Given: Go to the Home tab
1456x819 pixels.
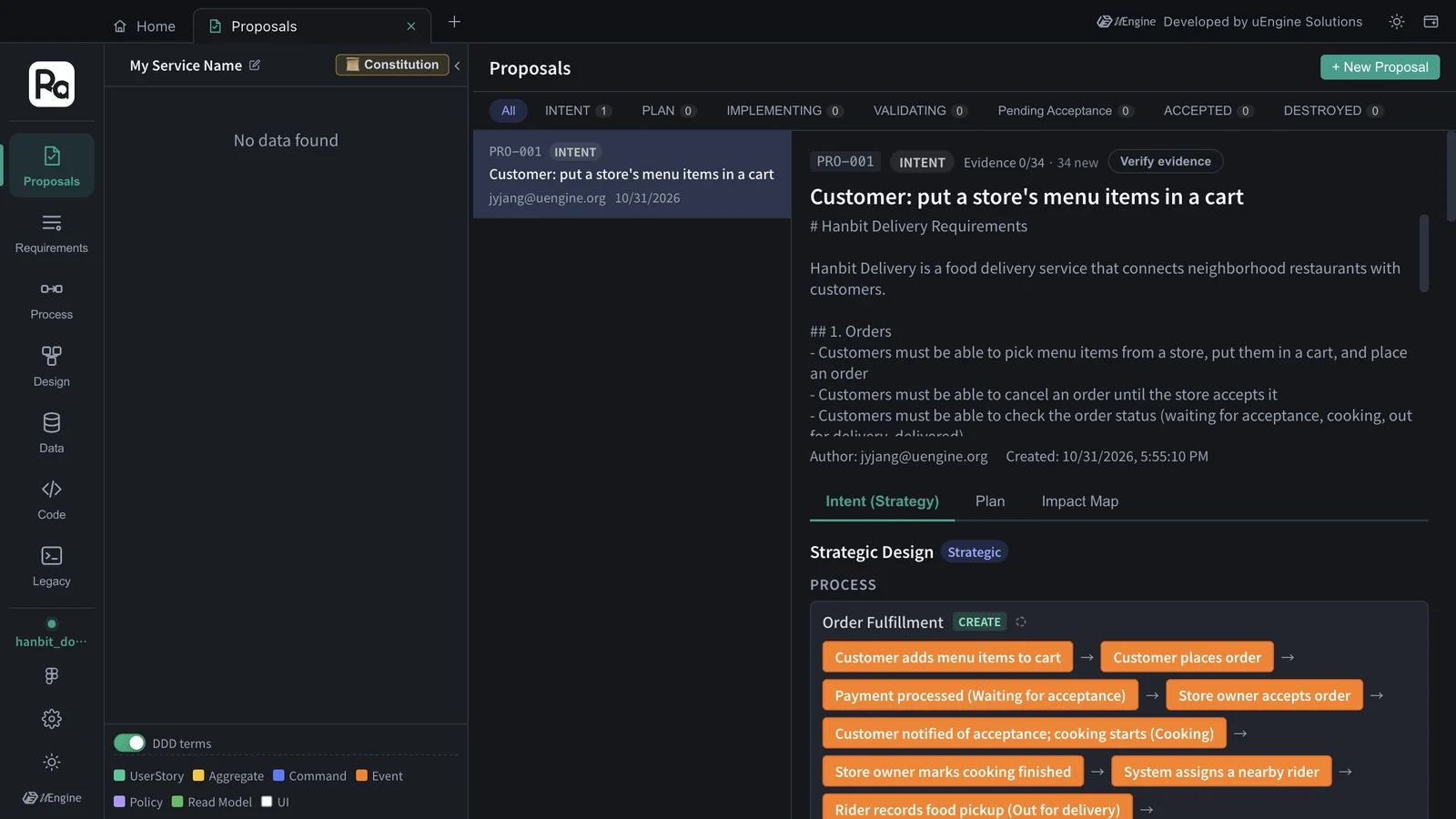Looking at the screenshot, I should 145,26.
